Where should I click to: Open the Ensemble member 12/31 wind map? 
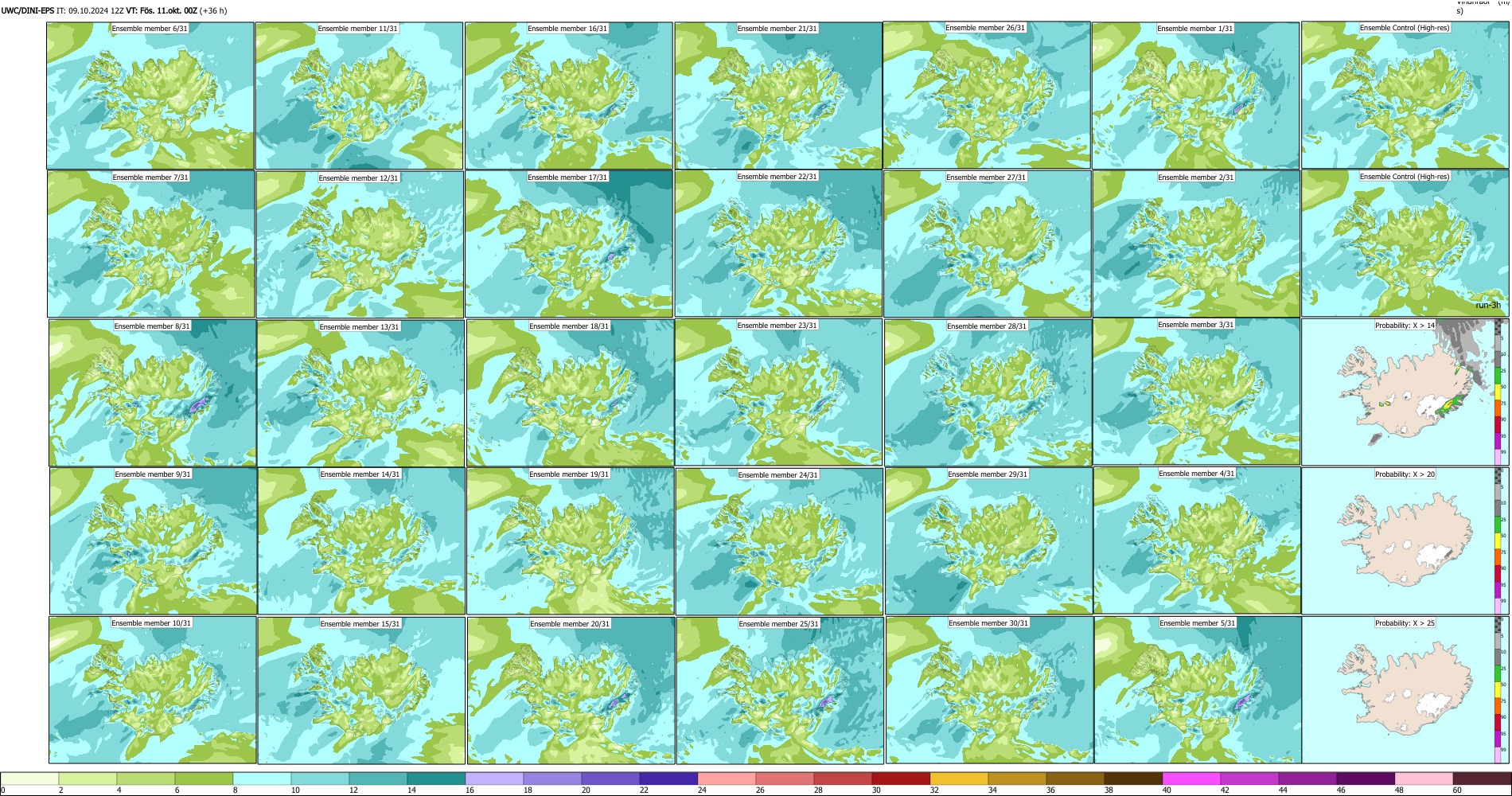pos(360,244)
